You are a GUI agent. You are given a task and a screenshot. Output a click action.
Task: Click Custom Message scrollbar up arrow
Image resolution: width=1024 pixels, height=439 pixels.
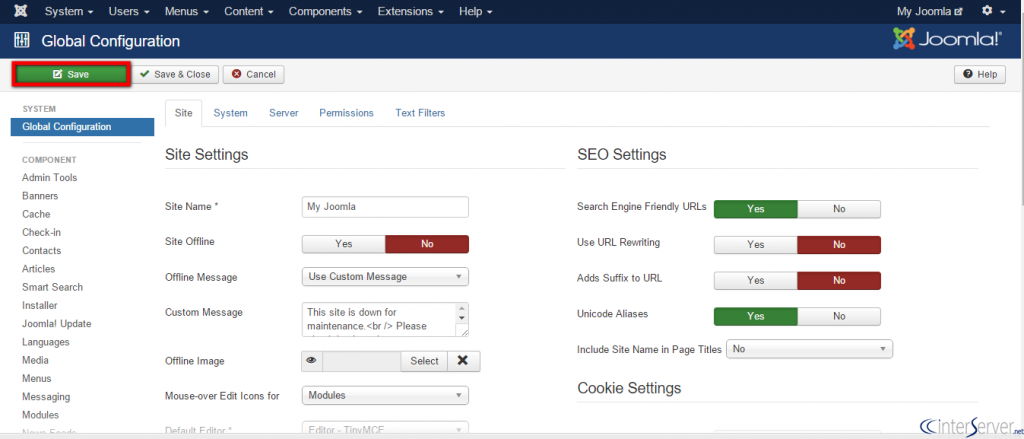point(463,308)
